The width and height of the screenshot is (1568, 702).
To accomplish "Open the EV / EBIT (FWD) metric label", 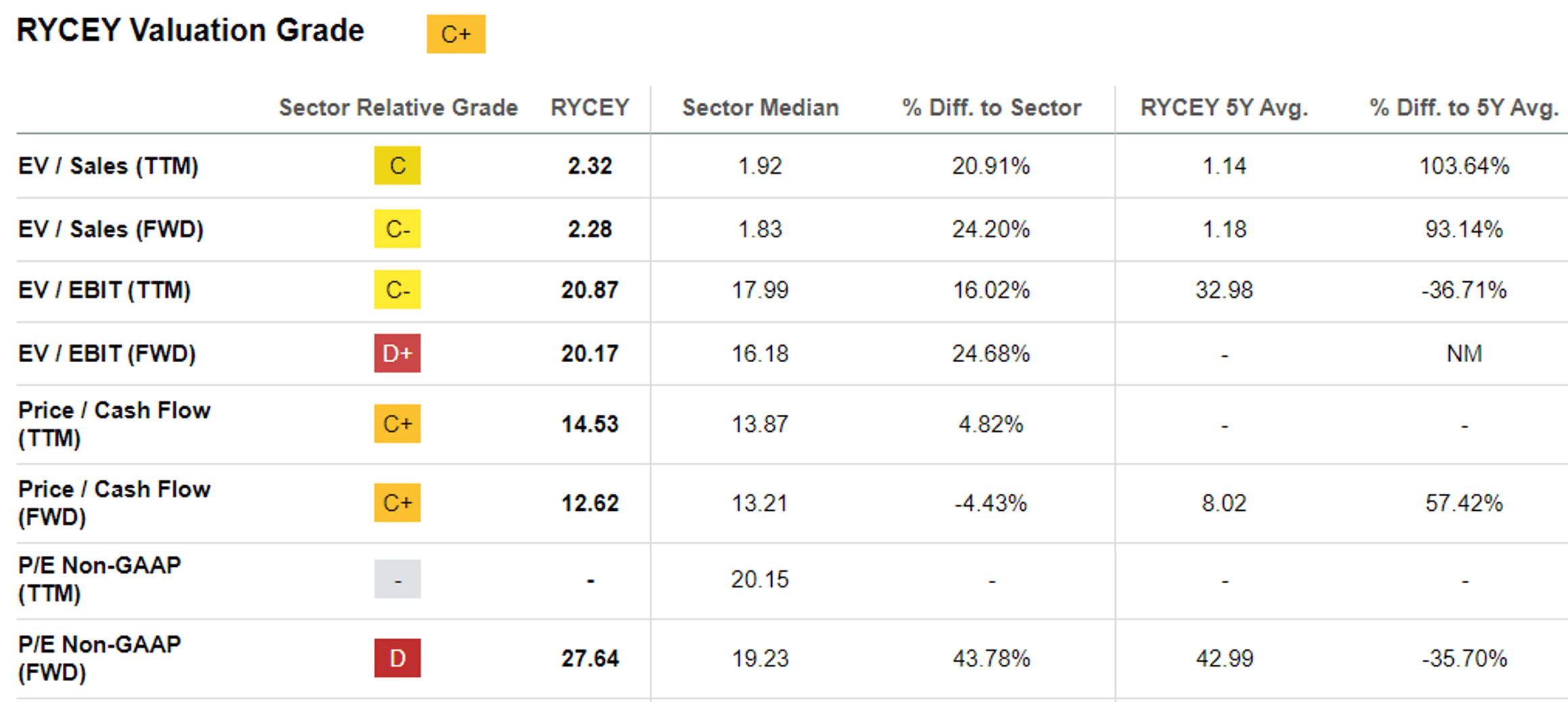I will (107, 353).
